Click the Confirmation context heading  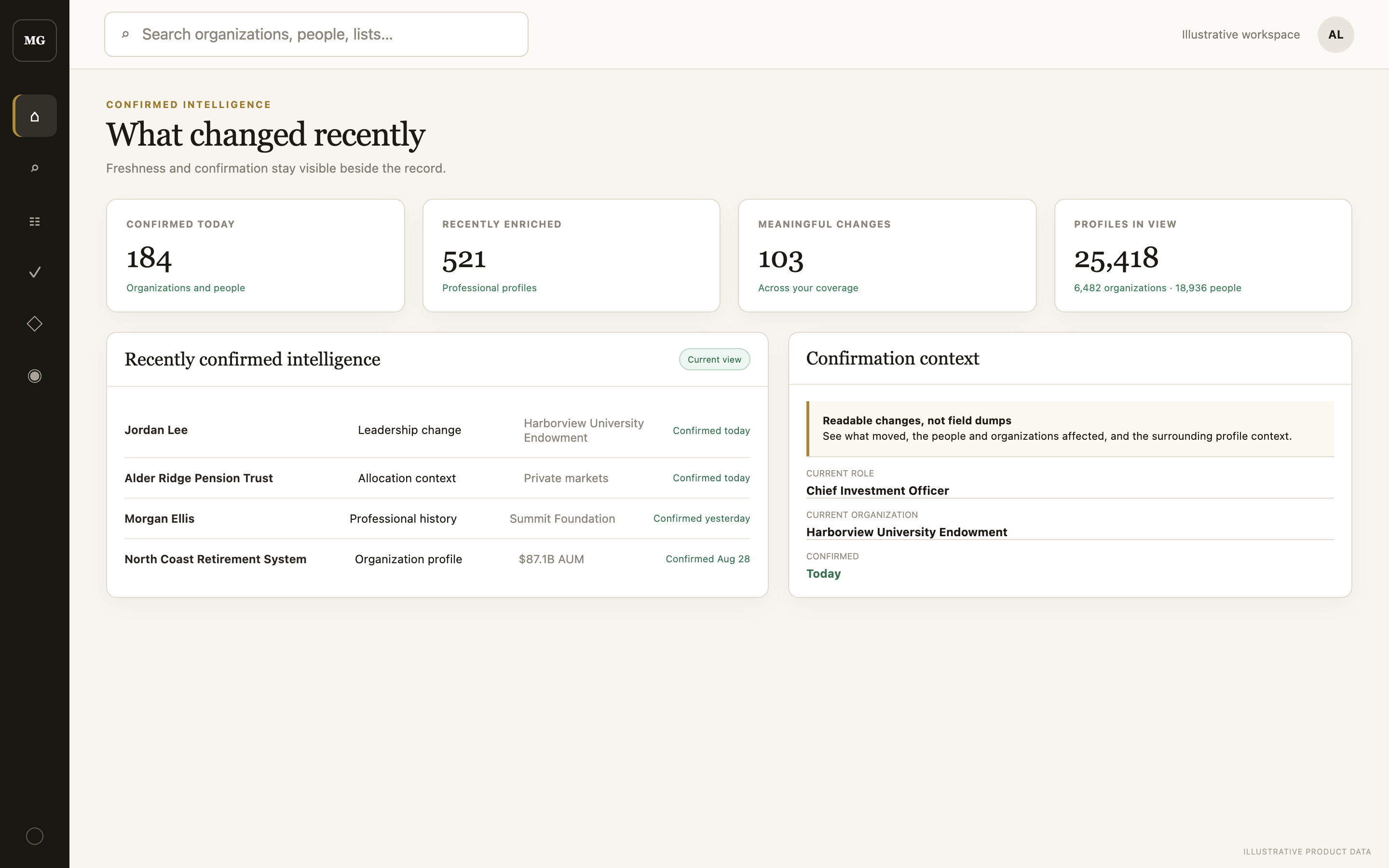pyautogui.click(x=893, y=358)
